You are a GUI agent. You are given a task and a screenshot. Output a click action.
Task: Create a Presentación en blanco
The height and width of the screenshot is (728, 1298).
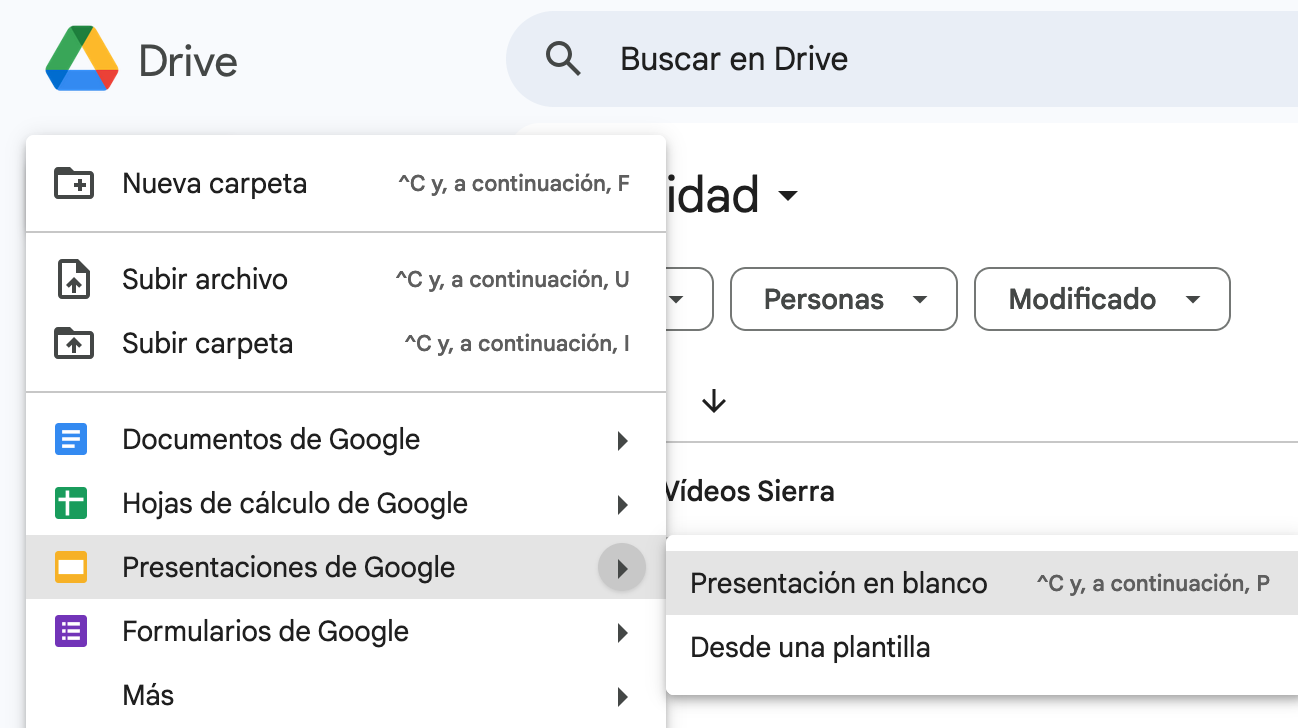click(x=838, y=583)
